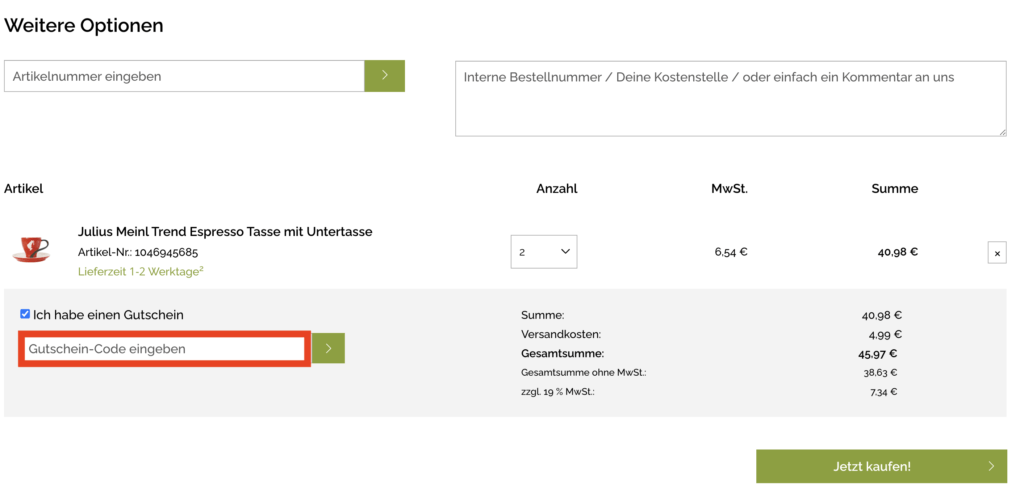Uncheck the Ich habe einen Gutschein checkbox

(x=25, y=314)
